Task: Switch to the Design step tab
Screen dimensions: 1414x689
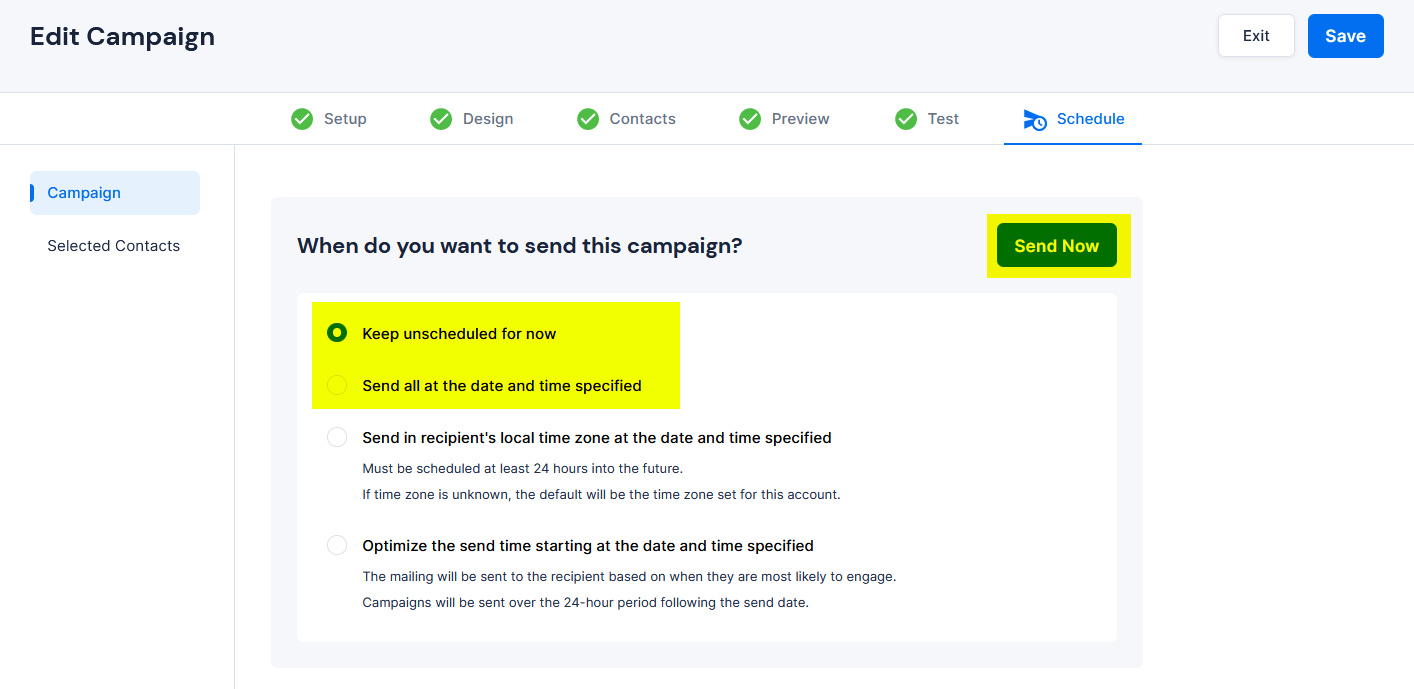Action: click(472, 119)
